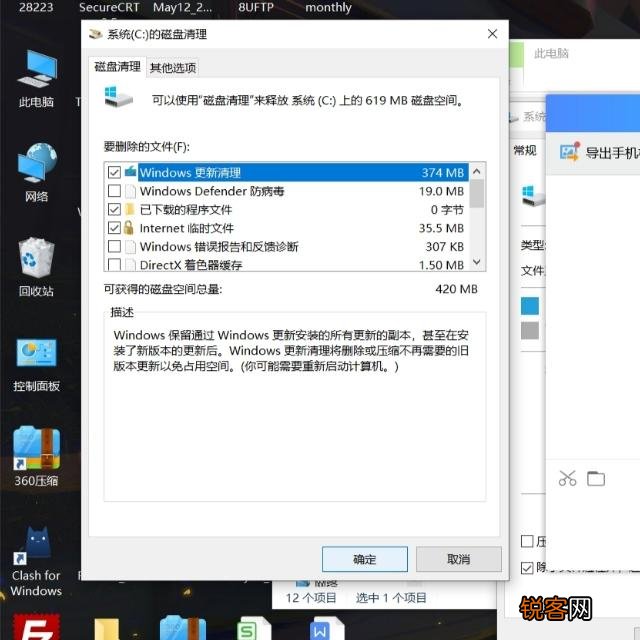Click the 12 个项目 status bar text
Screen dimensions: 640x640
tap(311, 598)
